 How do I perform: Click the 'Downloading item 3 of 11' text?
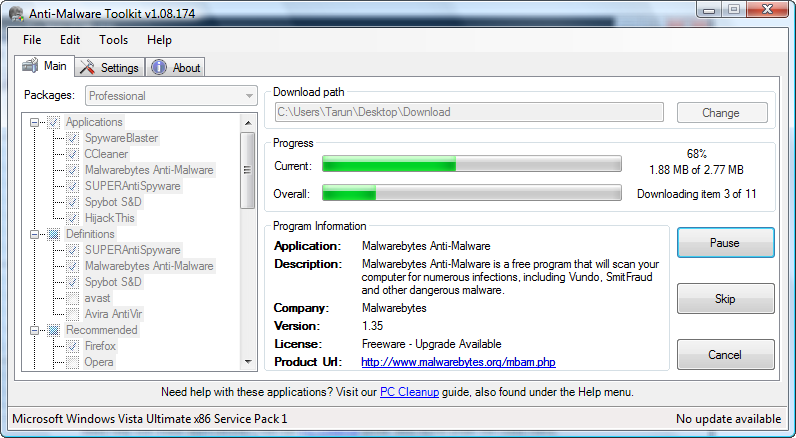tap(696, 194)
